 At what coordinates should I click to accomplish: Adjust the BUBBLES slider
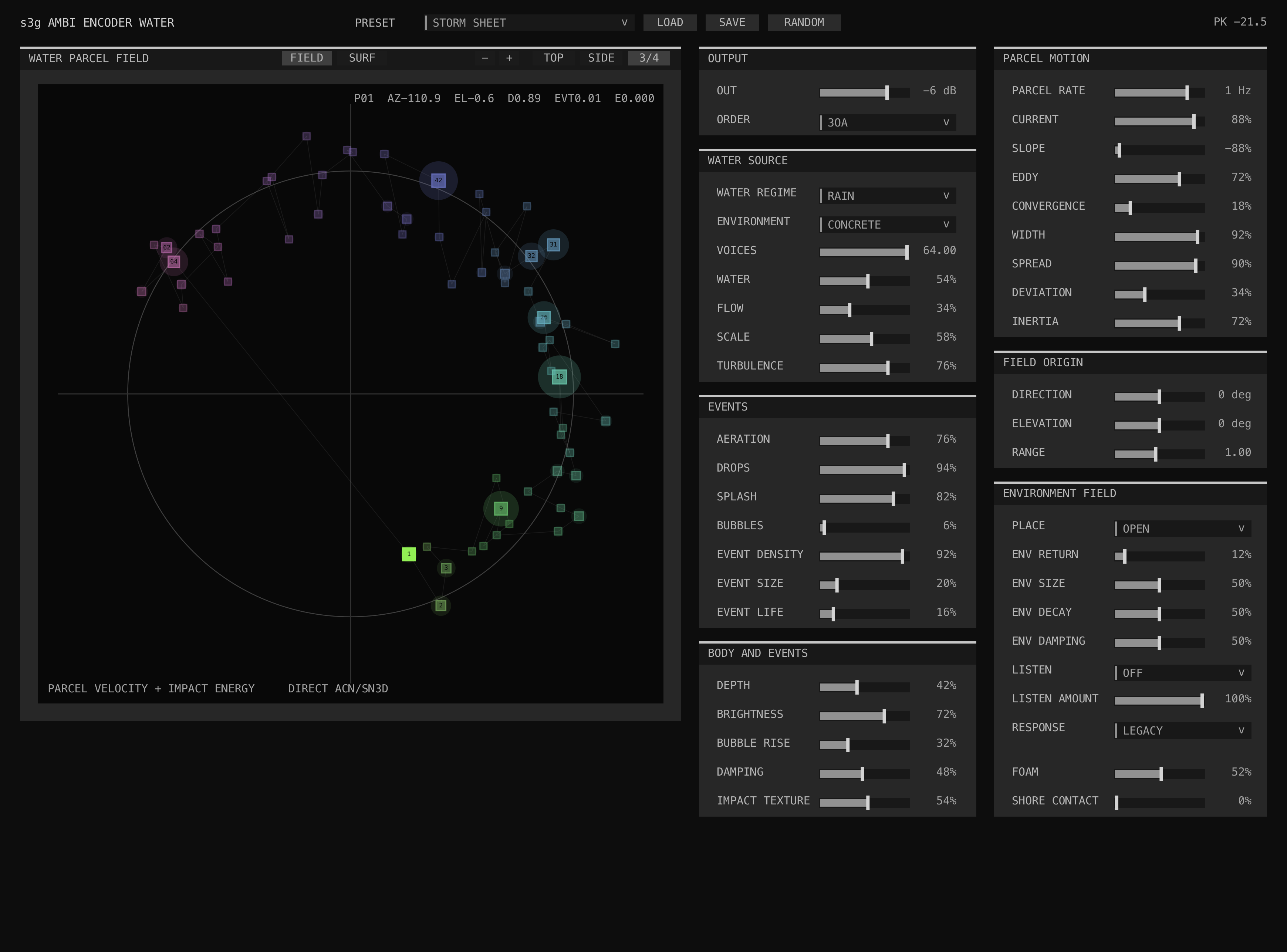[x=865, y=527]
